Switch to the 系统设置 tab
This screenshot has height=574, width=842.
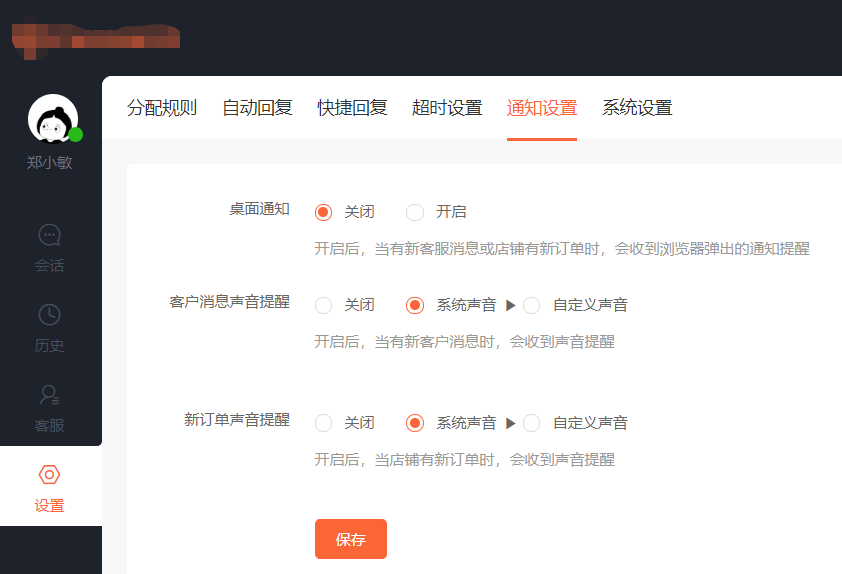tap(637, 108)
